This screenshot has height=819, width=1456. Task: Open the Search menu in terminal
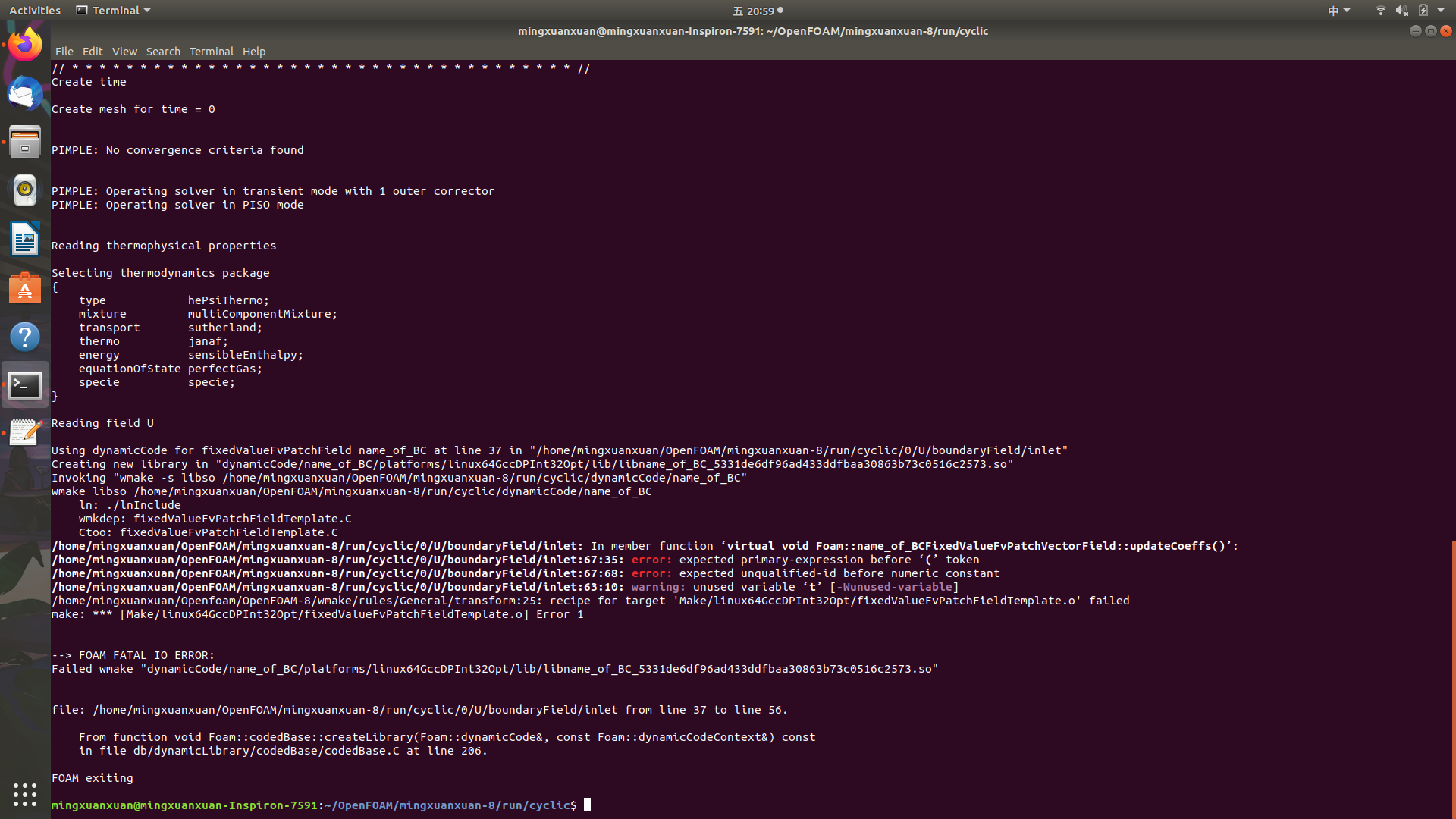(163, 52)
